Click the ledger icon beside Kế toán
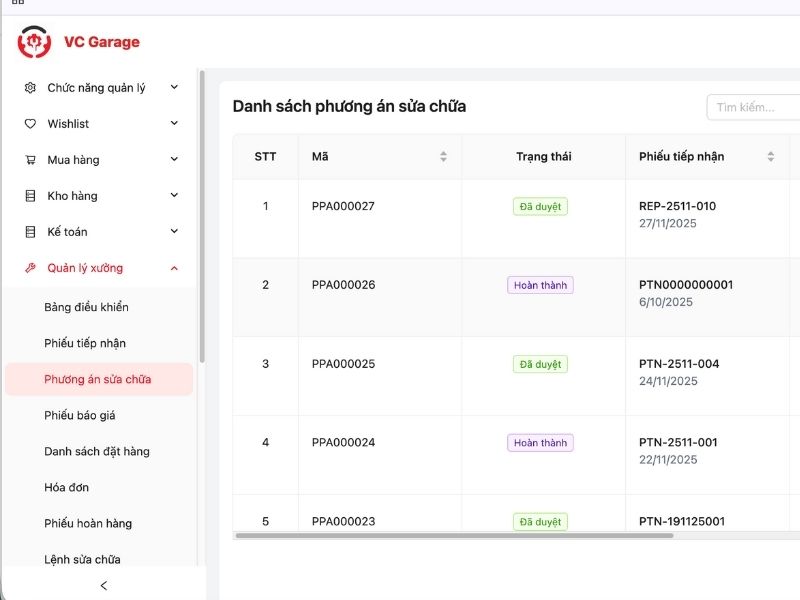 tap(30, 232)
